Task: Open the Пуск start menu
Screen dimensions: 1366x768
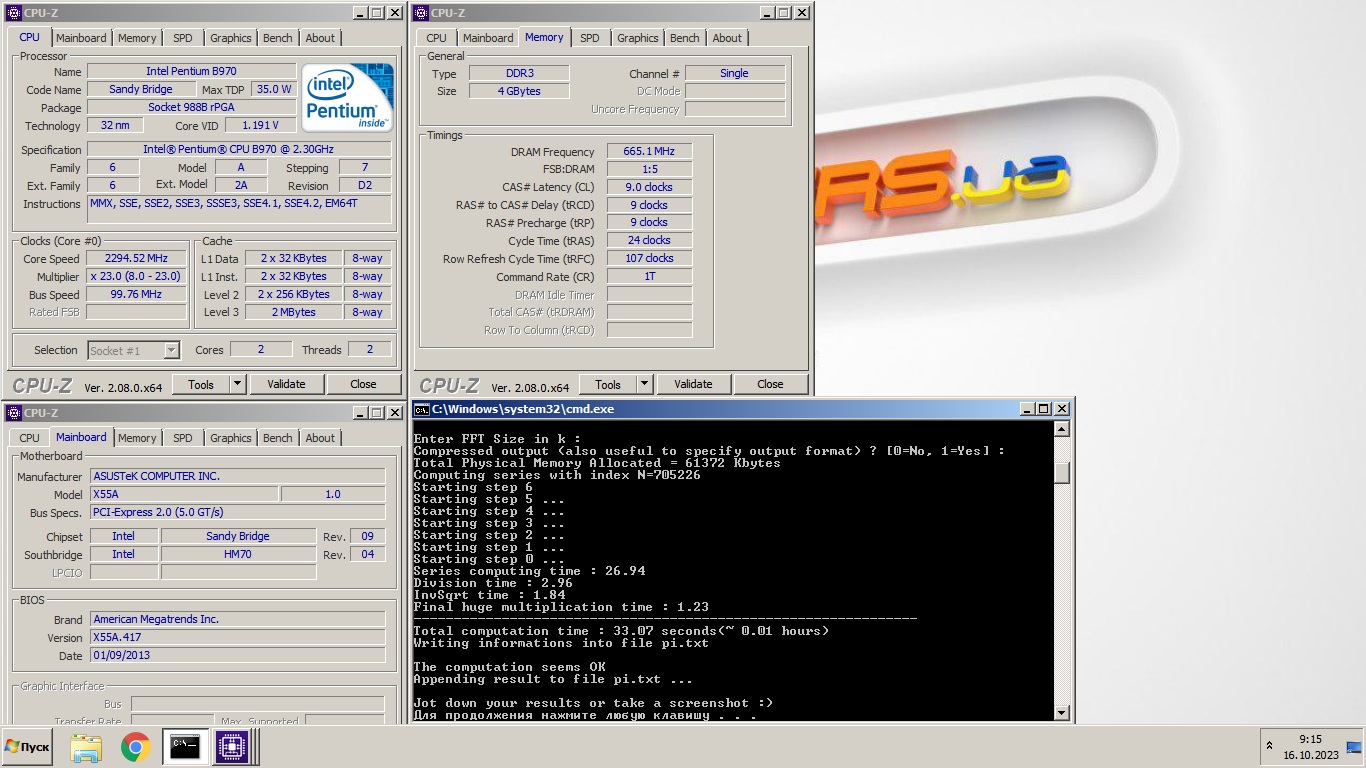Action: (27, 747)
